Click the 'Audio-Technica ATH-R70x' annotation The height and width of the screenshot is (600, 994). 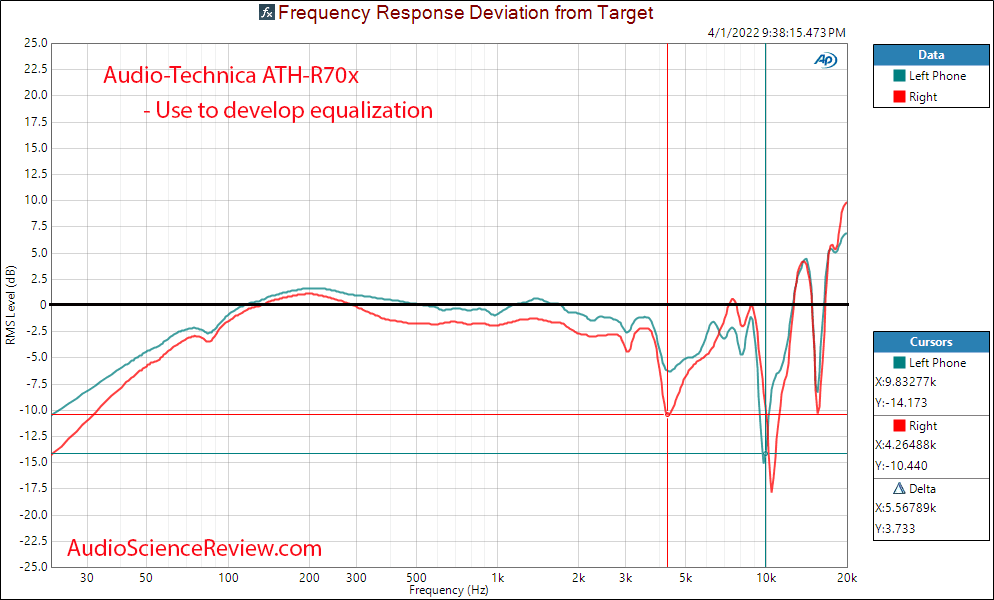click(x=231, y=75)
